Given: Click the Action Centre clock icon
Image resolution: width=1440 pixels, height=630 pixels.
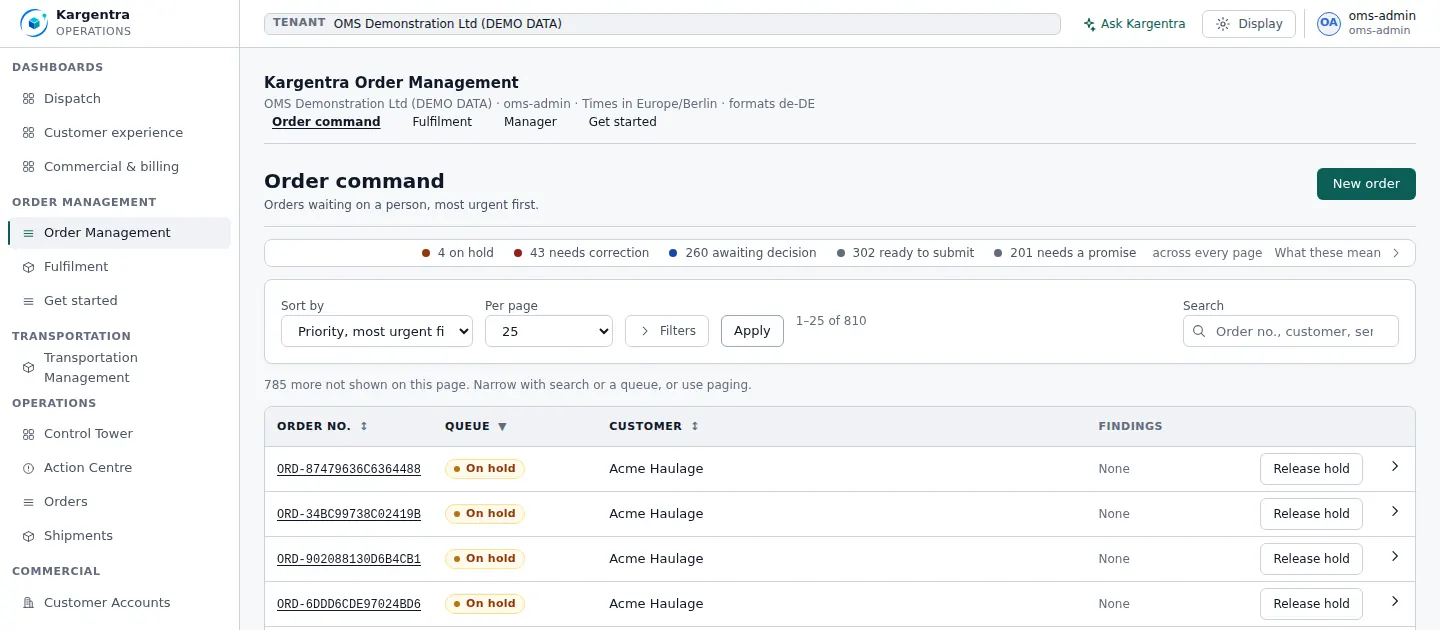Looking at the screenshot, I should point(28,468).
